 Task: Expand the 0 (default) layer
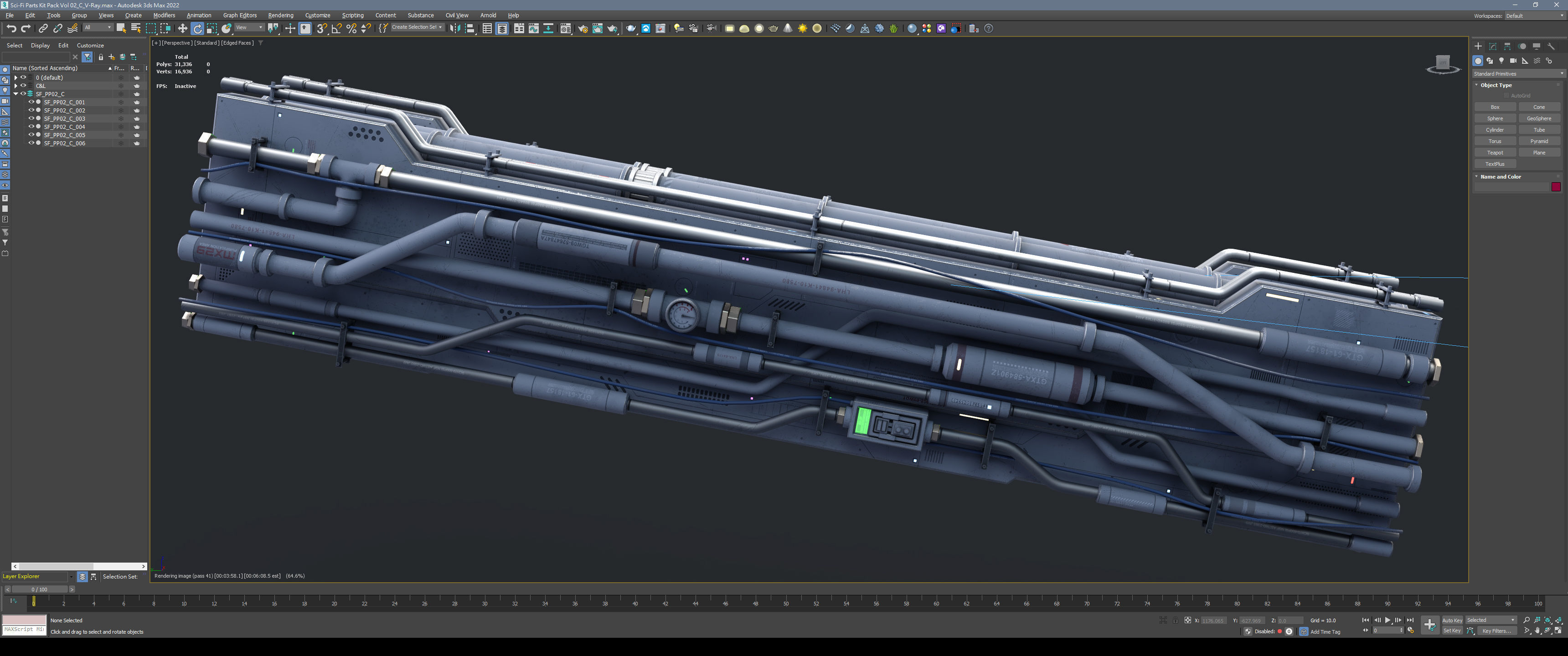[x=16, y=78]
